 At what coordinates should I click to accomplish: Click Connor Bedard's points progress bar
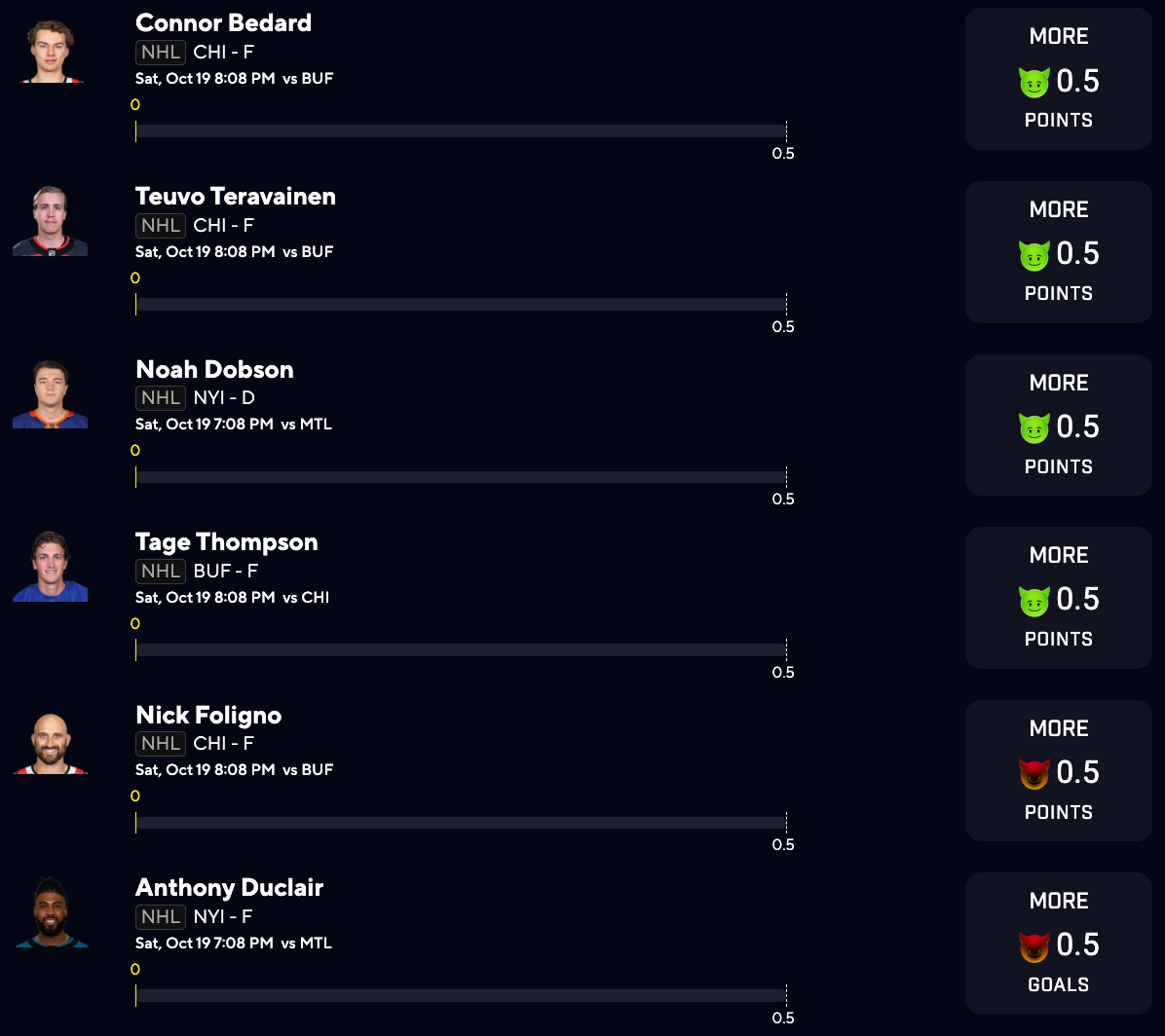coord(460,130)
